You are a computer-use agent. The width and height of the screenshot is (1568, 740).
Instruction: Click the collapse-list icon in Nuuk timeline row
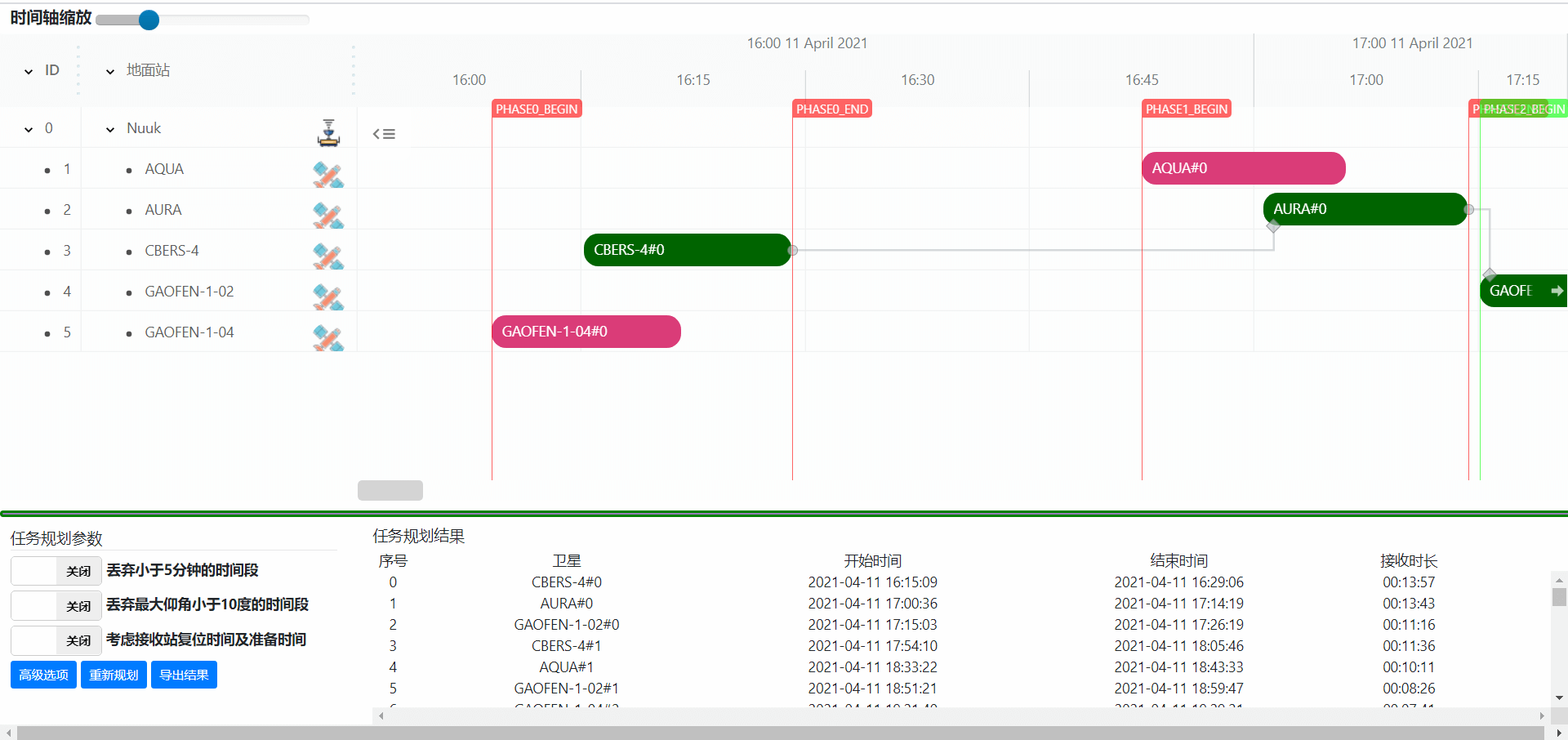click(x=384, y=134)
